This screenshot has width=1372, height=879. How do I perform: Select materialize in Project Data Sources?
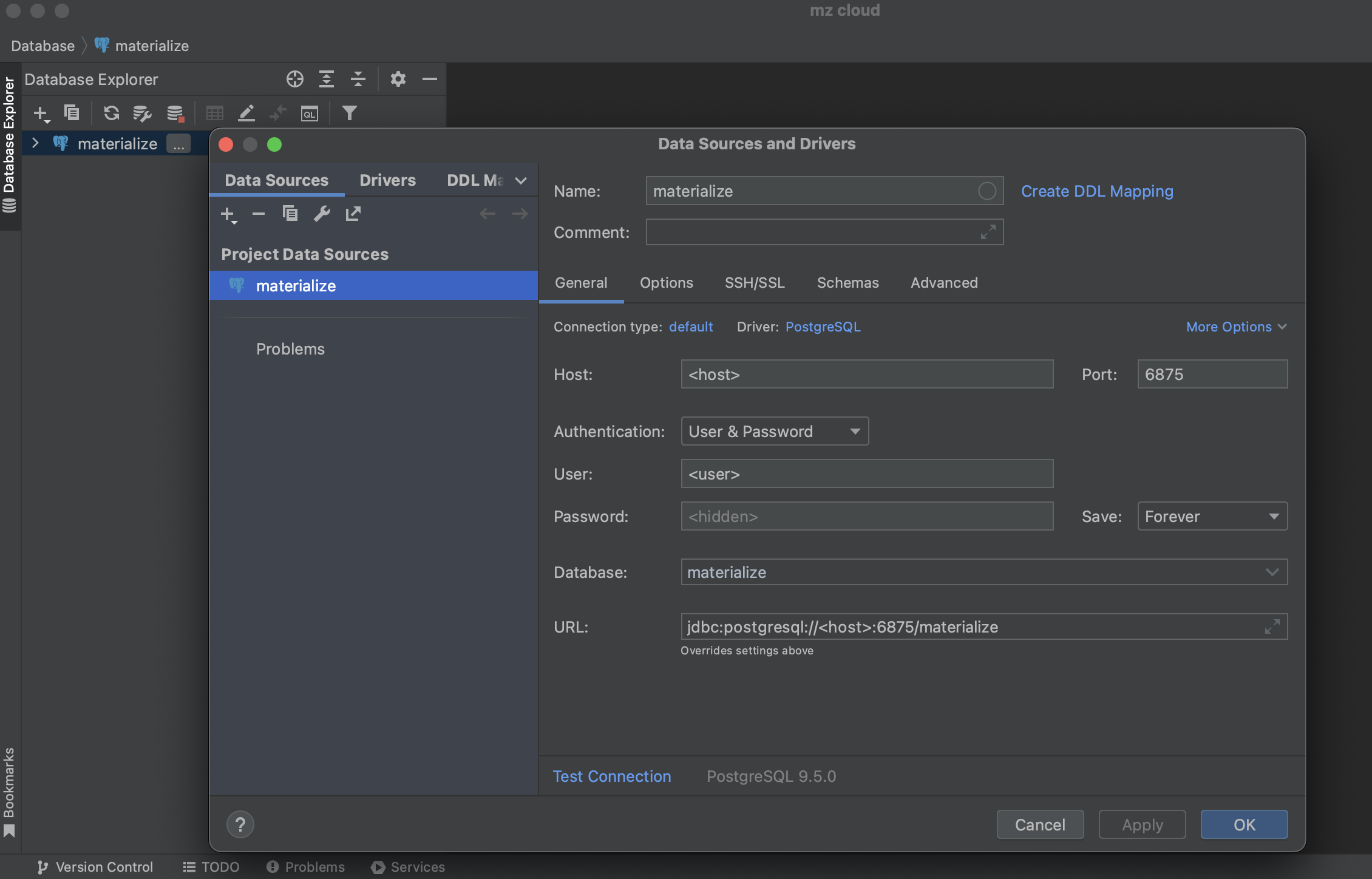click(x=373, y=285)
